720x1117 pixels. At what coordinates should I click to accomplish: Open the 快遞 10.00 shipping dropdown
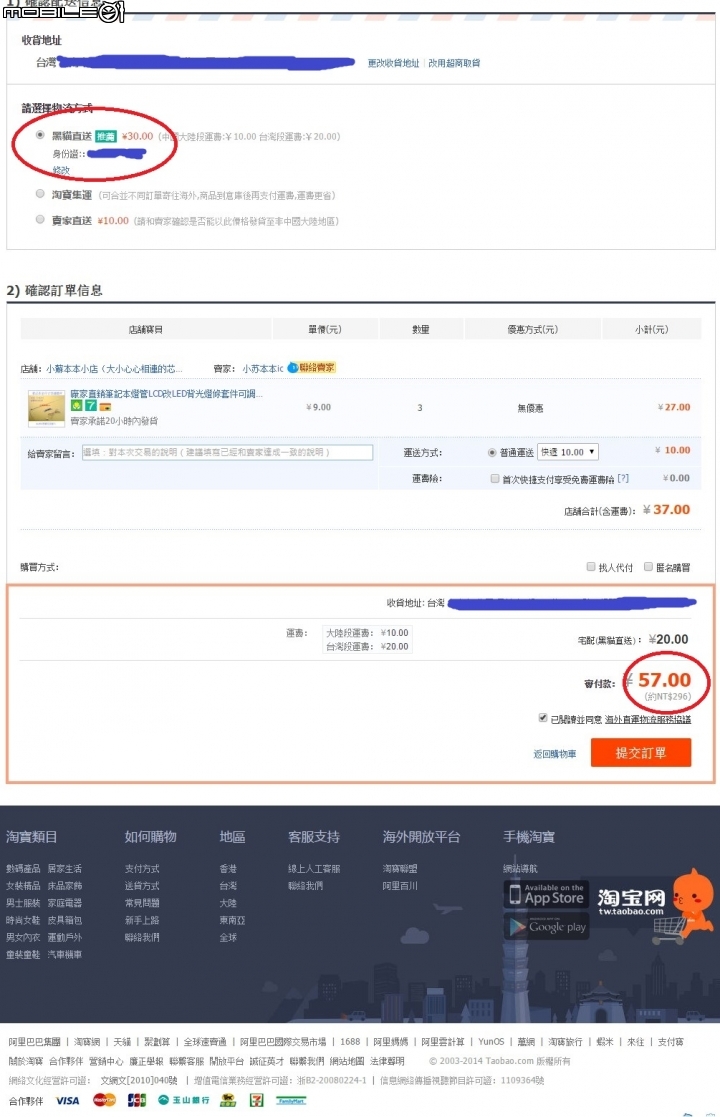[x=568, y=452]
